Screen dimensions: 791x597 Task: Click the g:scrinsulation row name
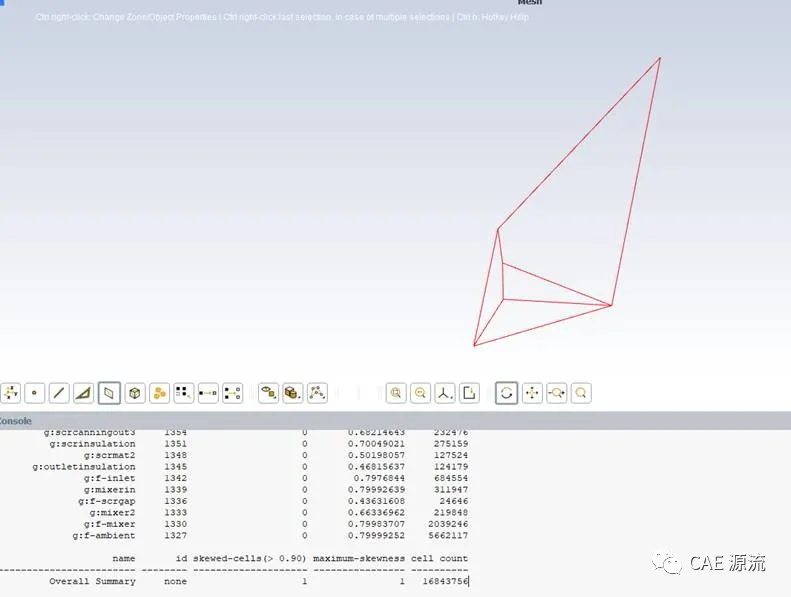click(x=92, y=444)
